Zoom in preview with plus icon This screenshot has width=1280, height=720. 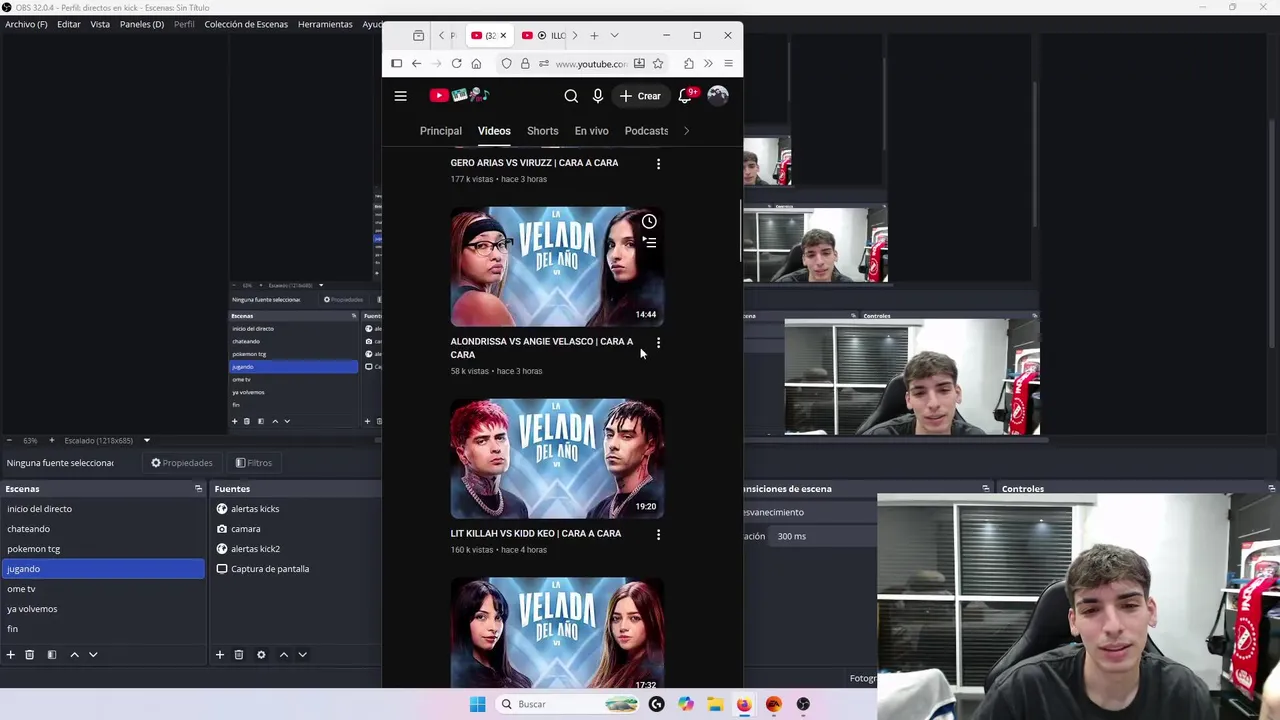point(53,441)
